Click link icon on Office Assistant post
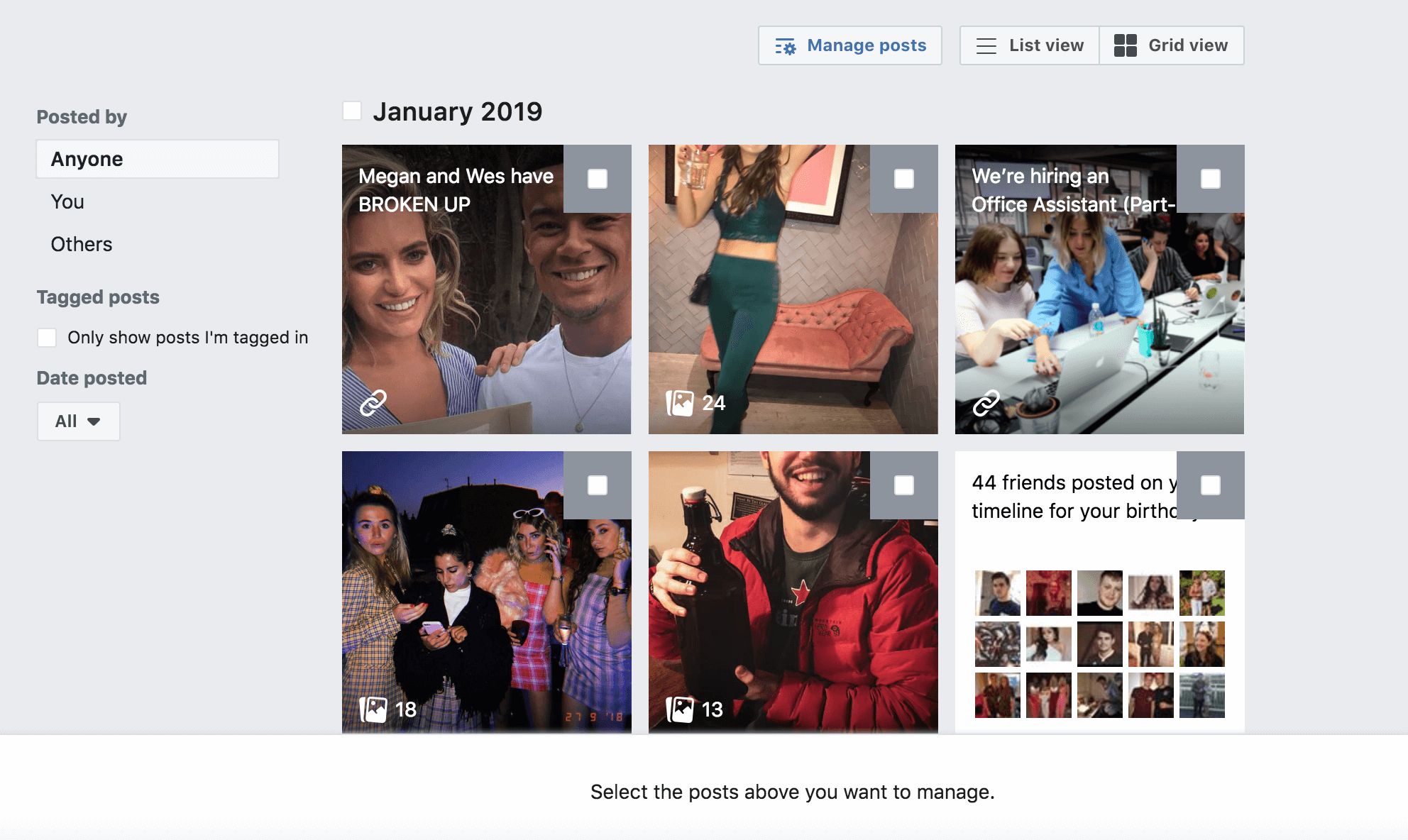 click(x=986, y=402)
